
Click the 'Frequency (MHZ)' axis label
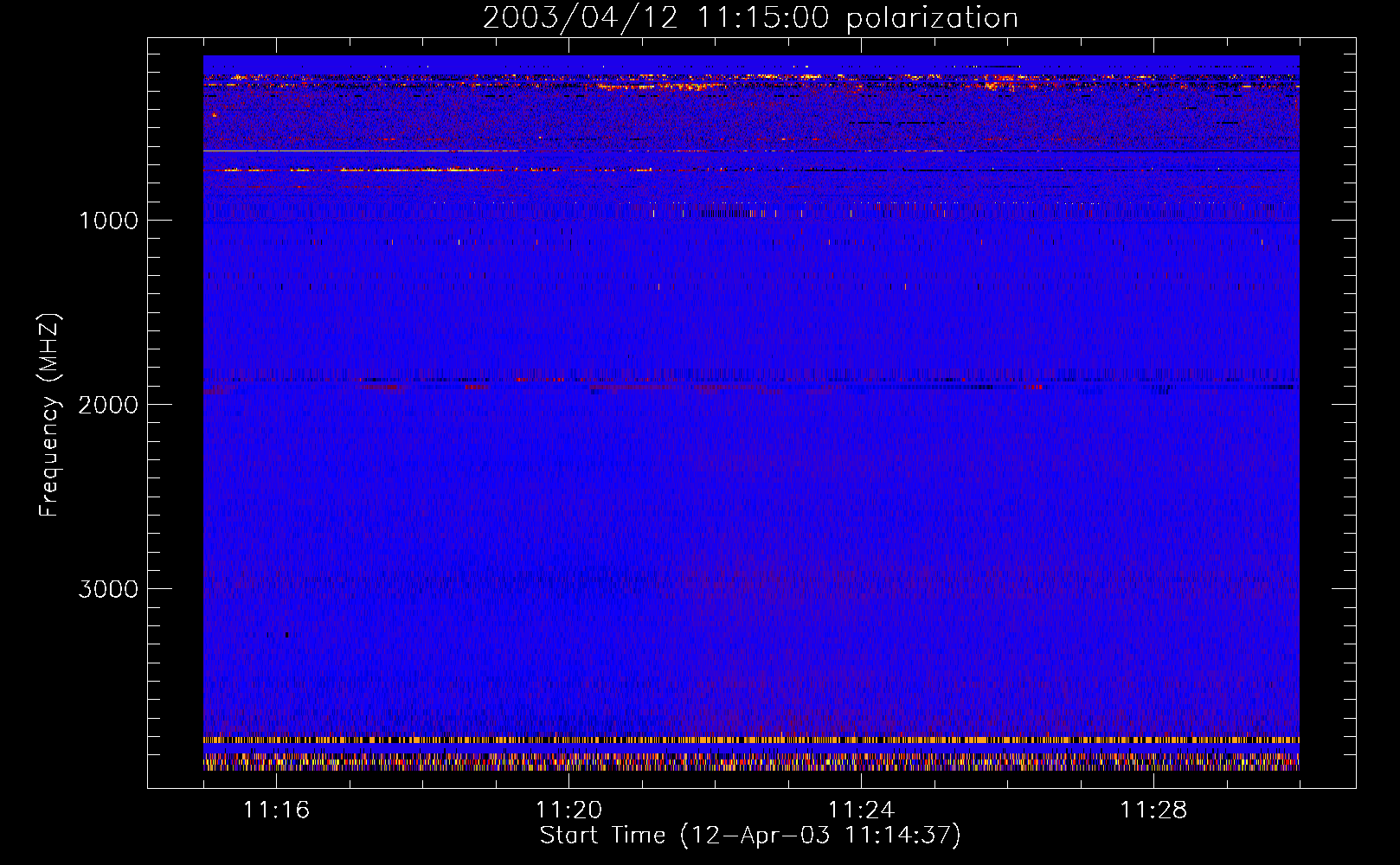click(50, 415)
